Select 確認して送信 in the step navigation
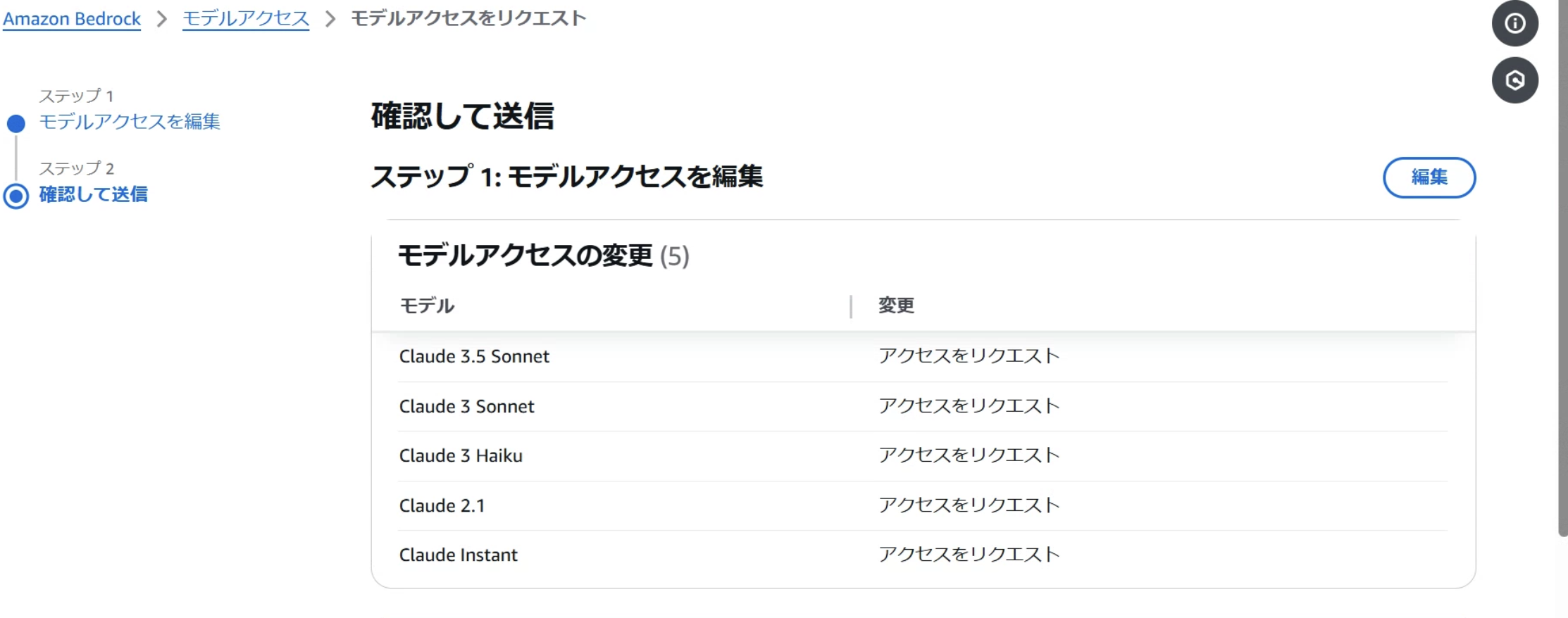 pyautogui.click(x=94, y=194)
